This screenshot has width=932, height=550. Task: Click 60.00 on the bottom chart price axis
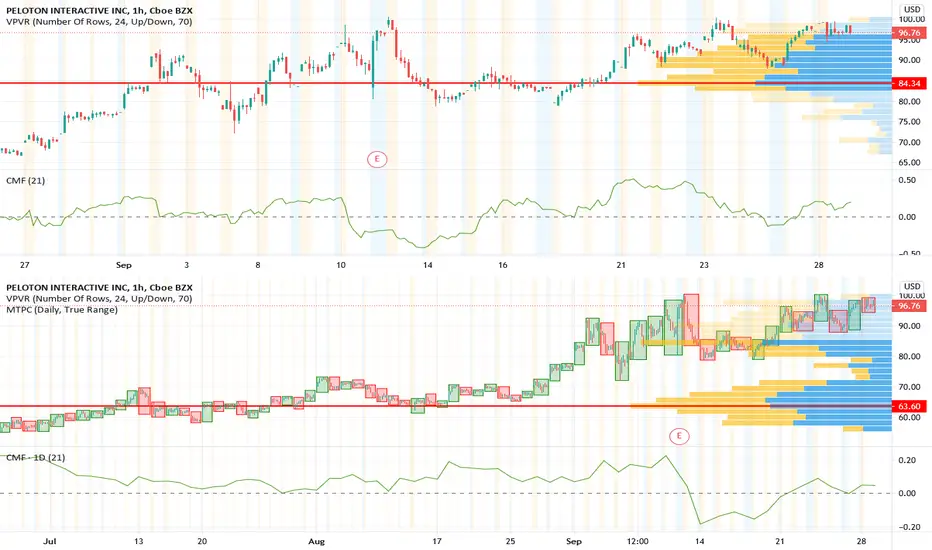(x=909, y=417)
